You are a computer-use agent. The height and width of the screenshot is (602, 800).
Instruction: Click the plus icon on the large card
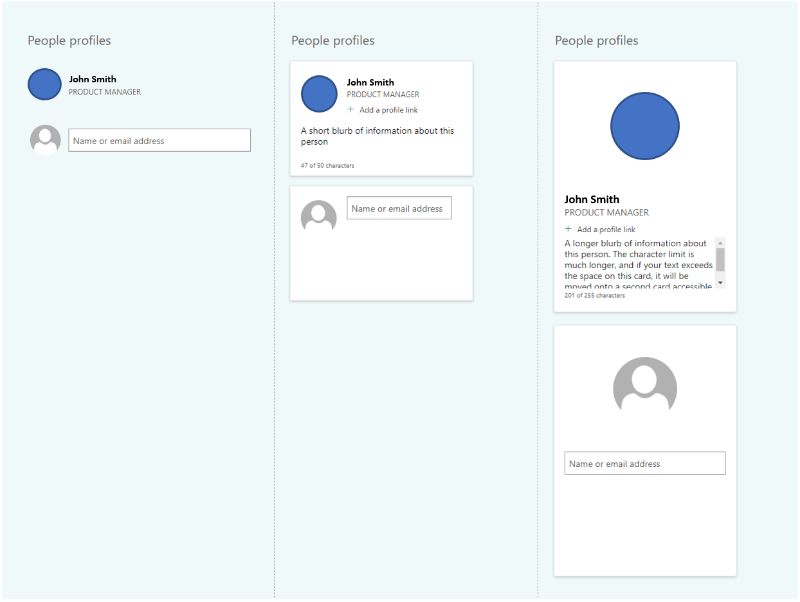pos(568,229)
